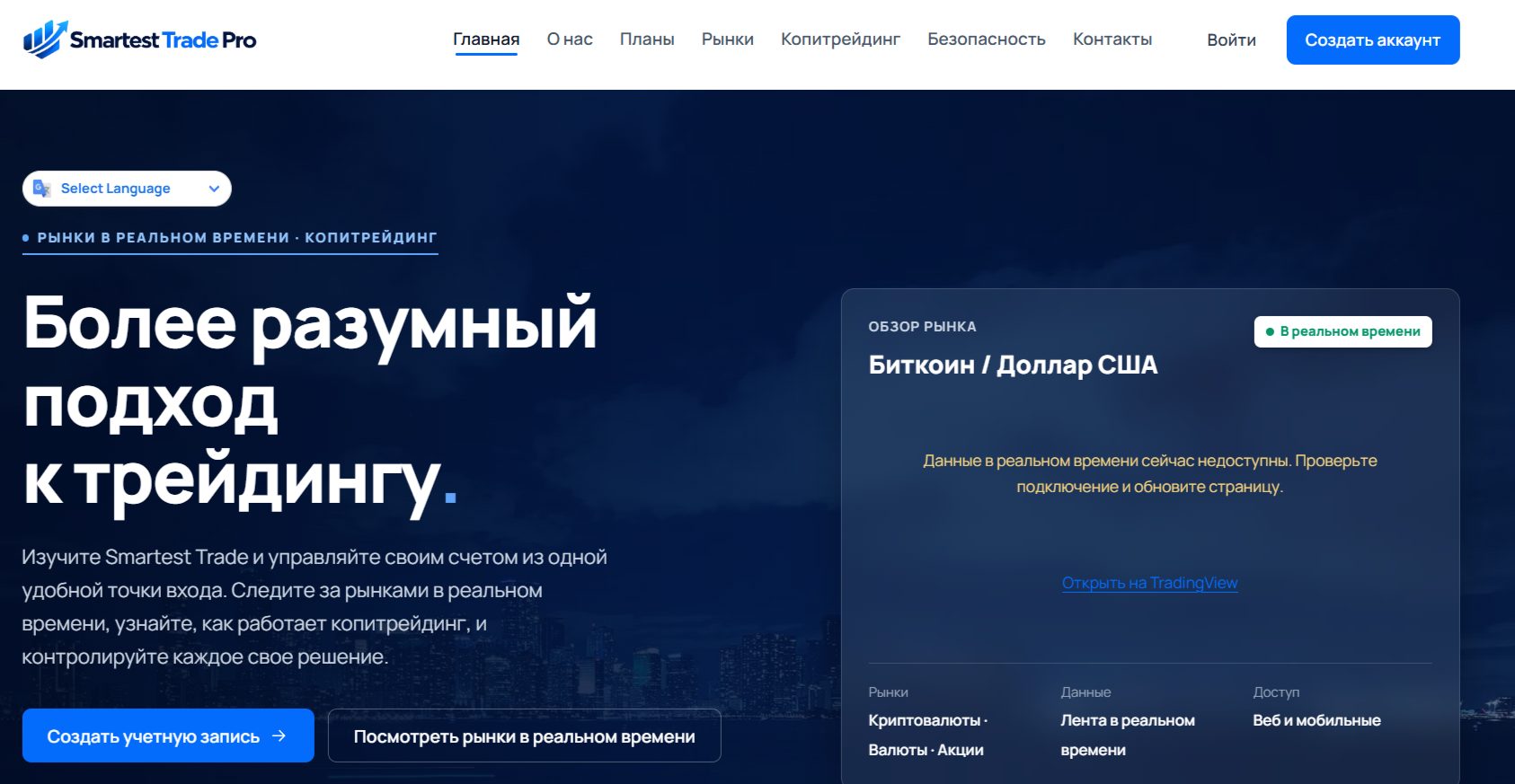
Task: Click the Лента в реальном времени text
Action: [1128, 735]
